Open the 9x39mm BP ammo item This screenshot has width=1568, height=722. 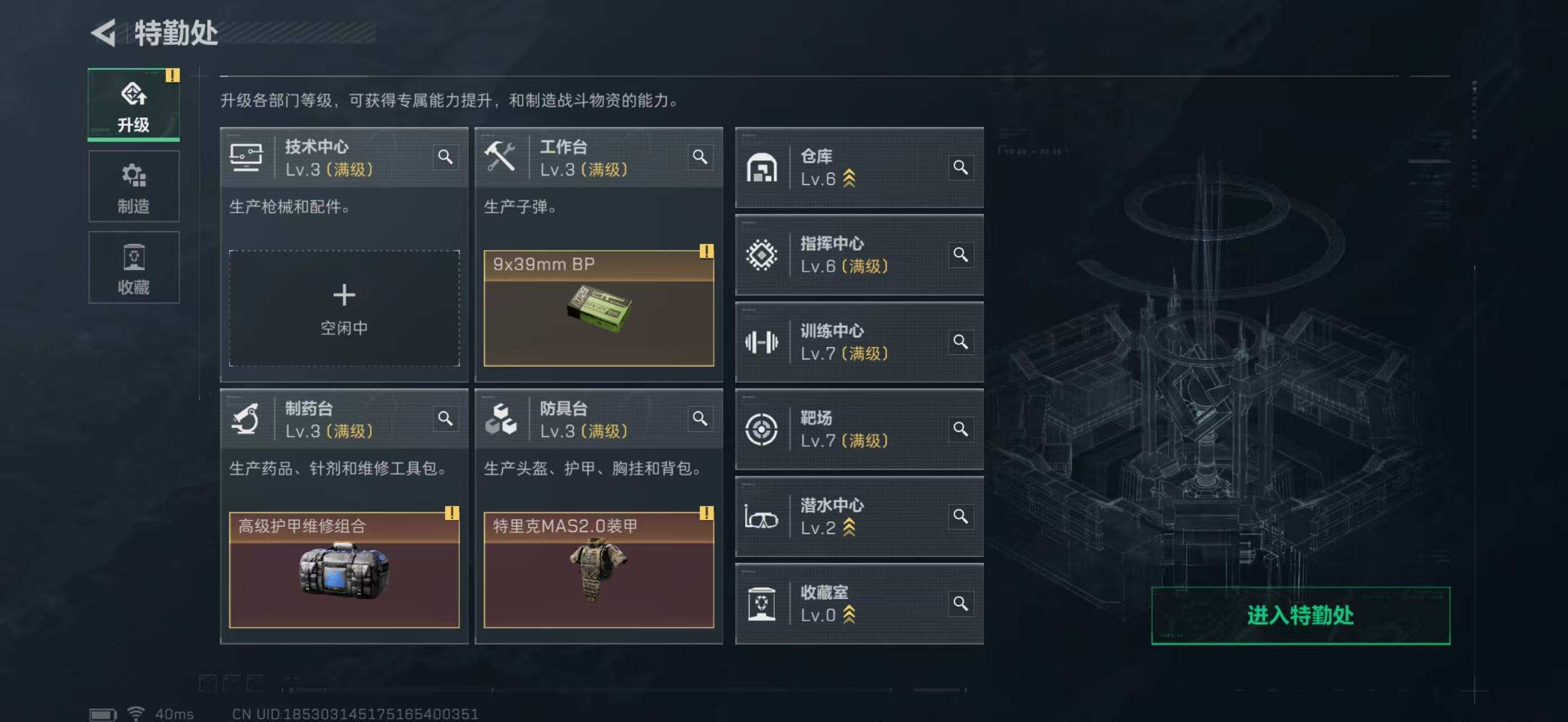pyautogui.click(x=599, y=308)
